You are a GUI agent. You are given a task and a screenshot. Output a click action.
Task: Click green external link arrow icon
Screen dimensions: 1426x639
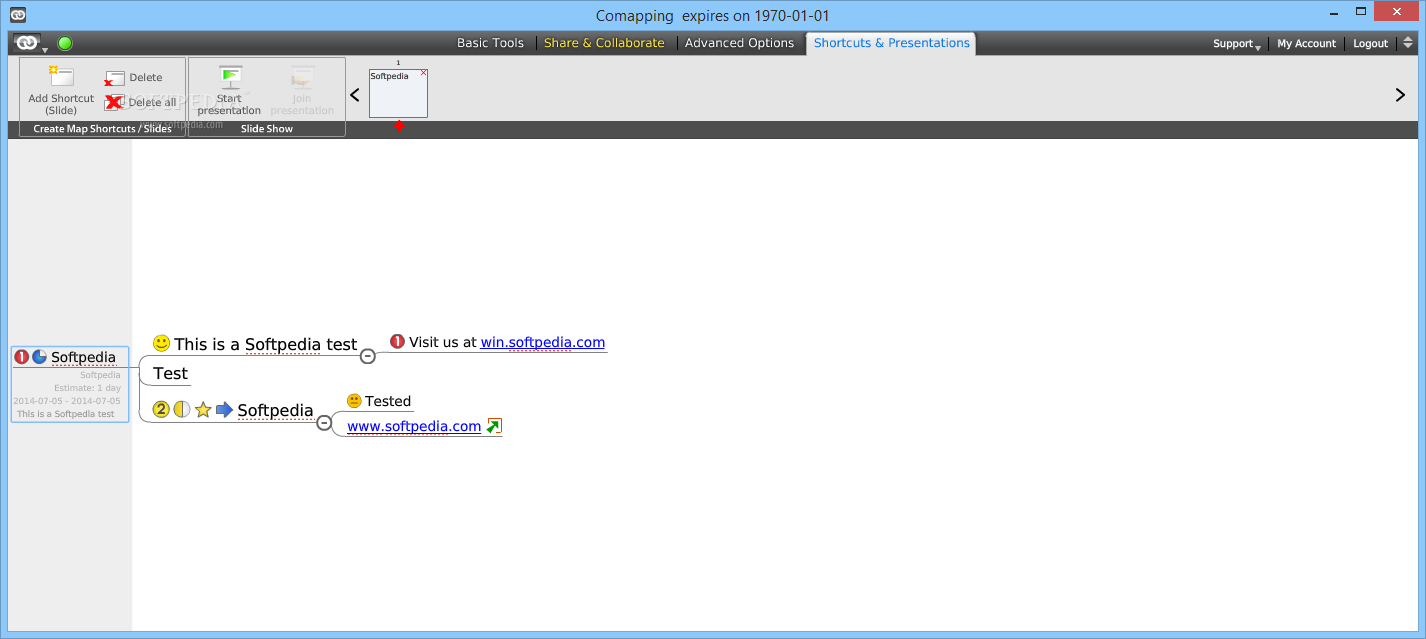[494, 426]
